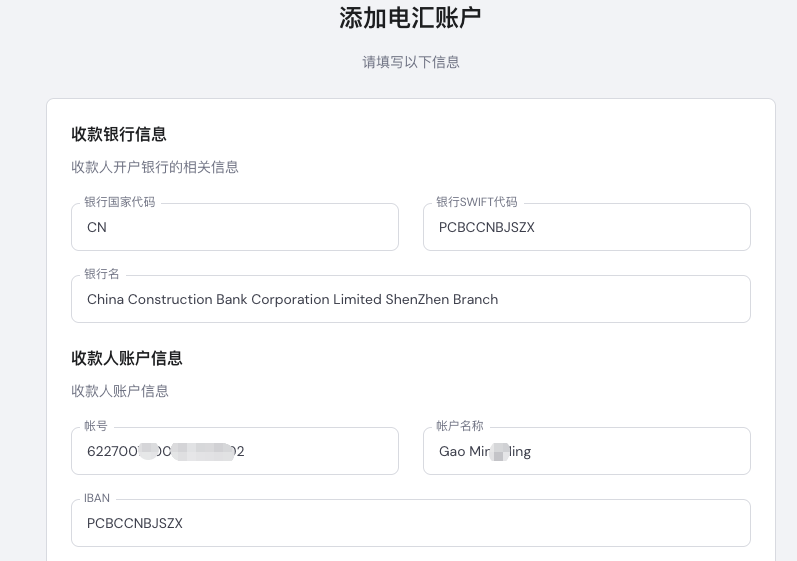
Task: Click the China Construction Bank name text
Action: click(x=292, y=300)
